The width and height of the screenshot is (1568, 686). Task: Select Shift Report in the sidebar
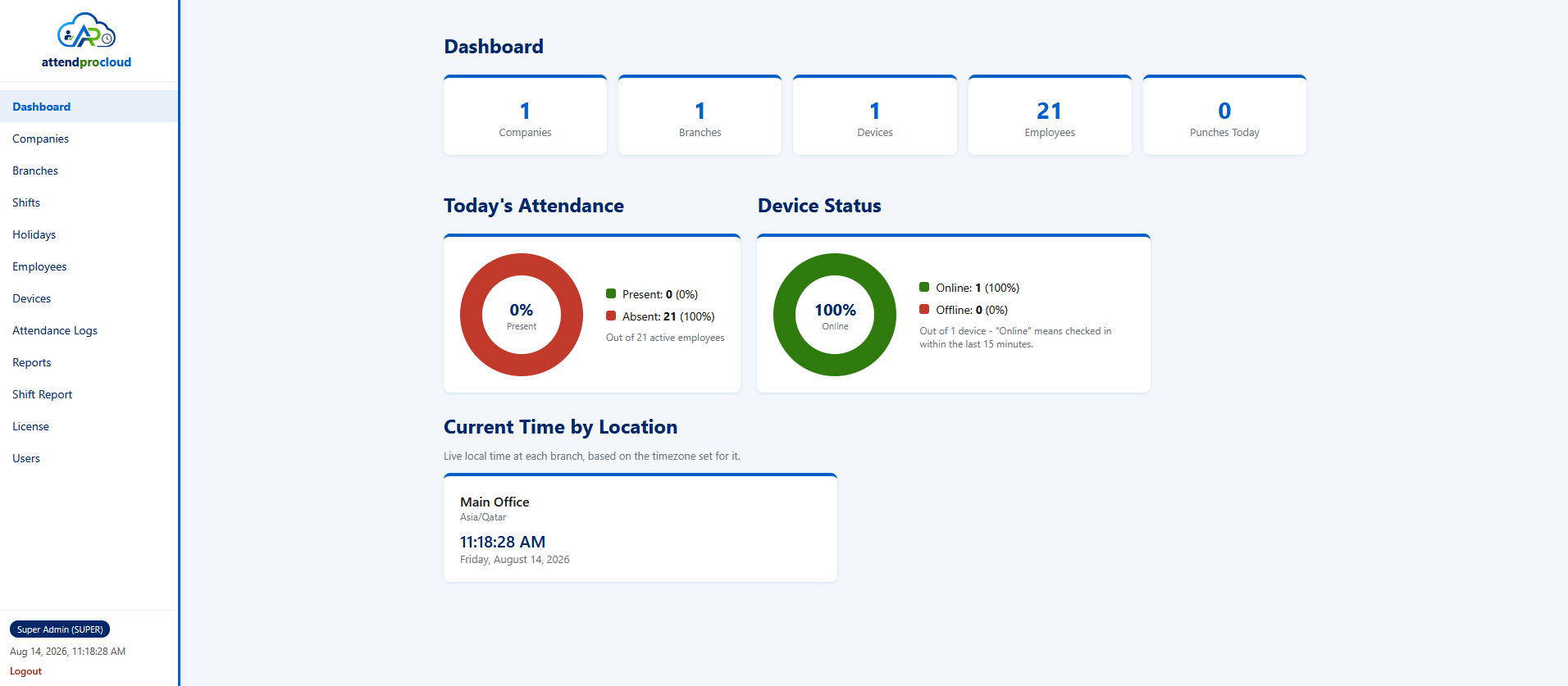(x=89, y=394)
